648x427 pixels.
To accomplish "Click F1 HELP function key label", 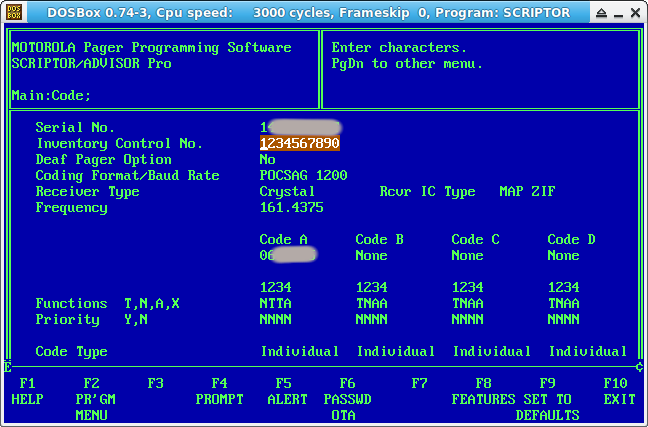I will [27, 391].
